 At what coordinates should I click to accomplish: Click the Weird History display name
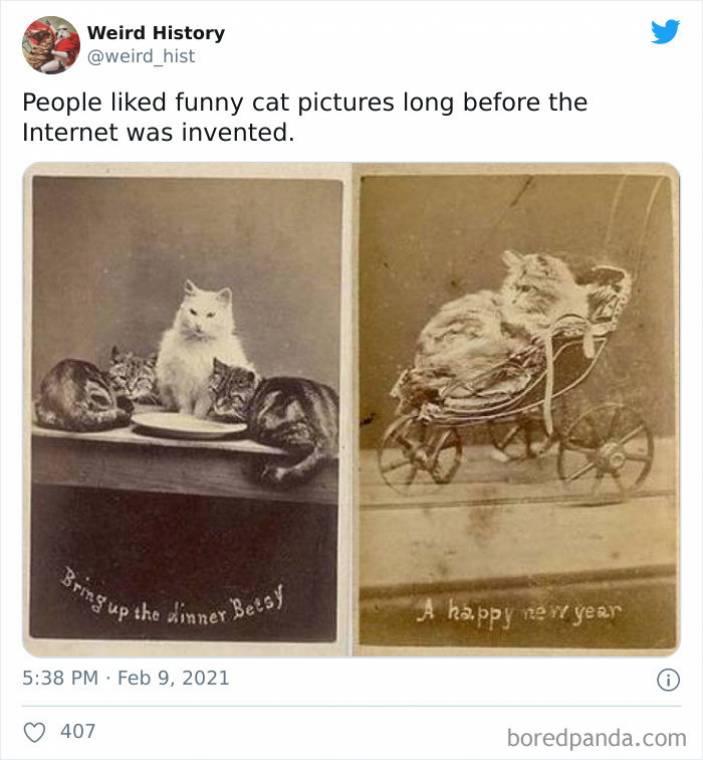pos(156,33)
